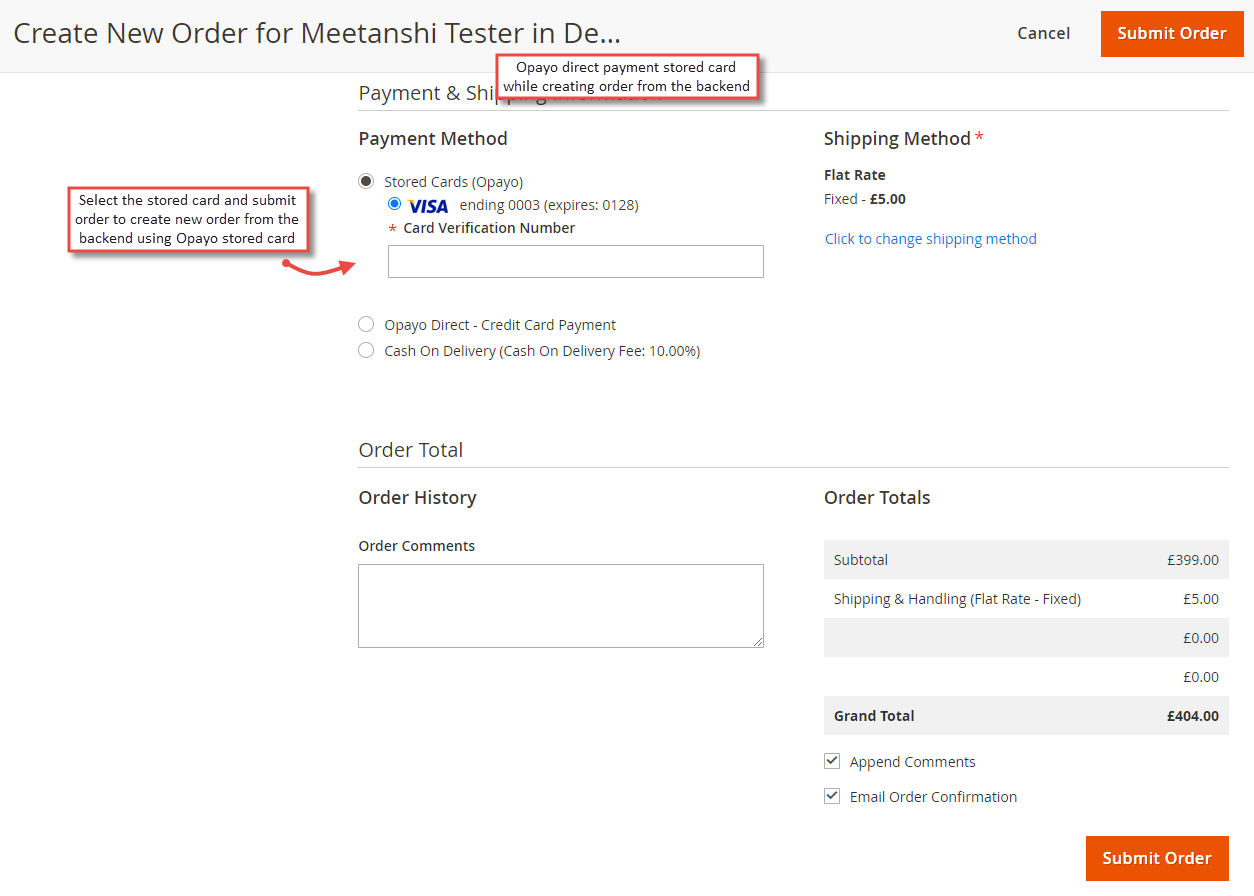Image resolution: width=1254 pixels, height=896 pixels.
Task: Click the Submit Order button in header
Action: tap(1172, 34)
